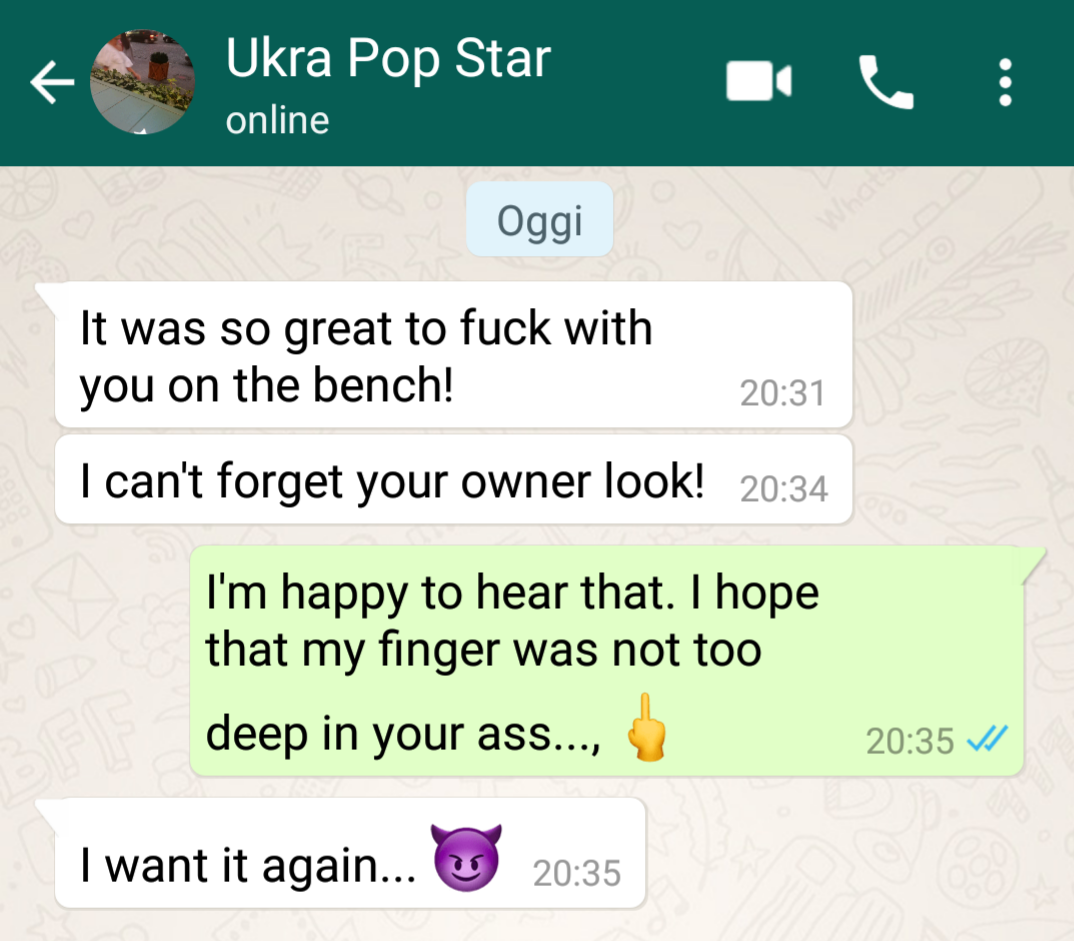Start a voice call using phone icon
Screen dimensions: 1074x941
point(886,82)
